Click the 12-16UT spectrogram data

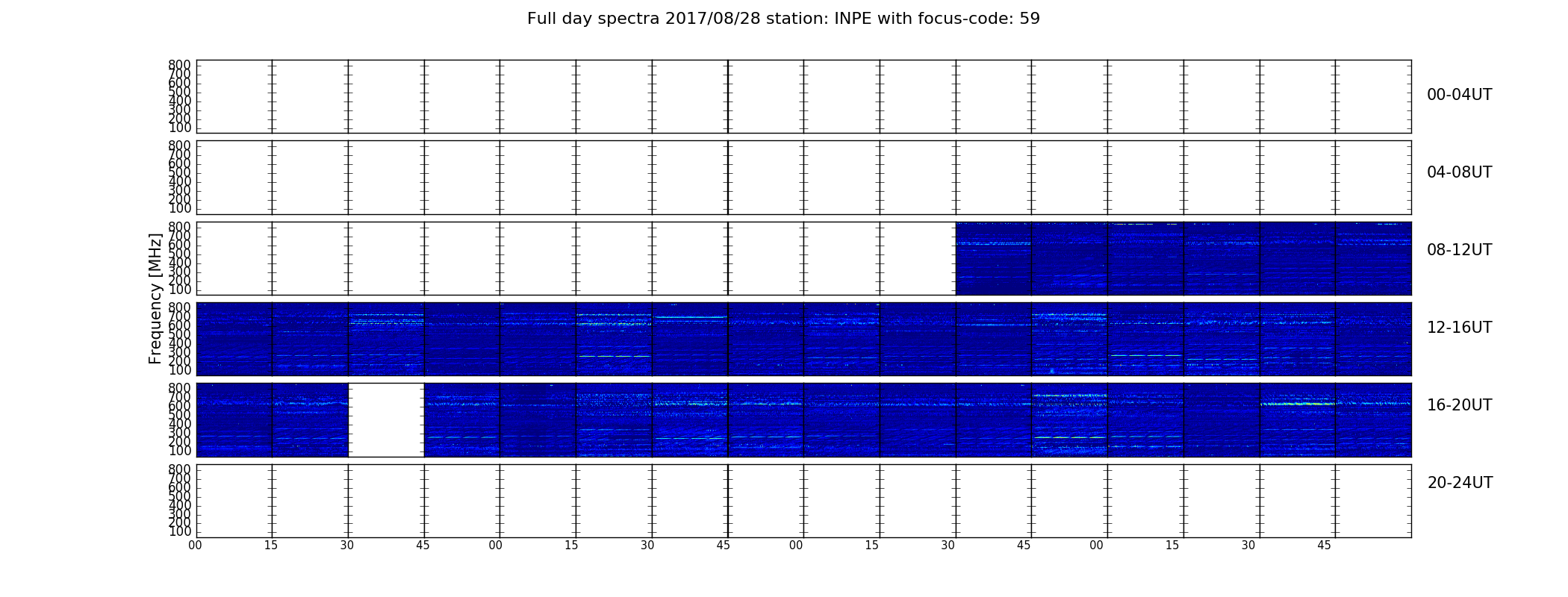click(x=803, y=339)
